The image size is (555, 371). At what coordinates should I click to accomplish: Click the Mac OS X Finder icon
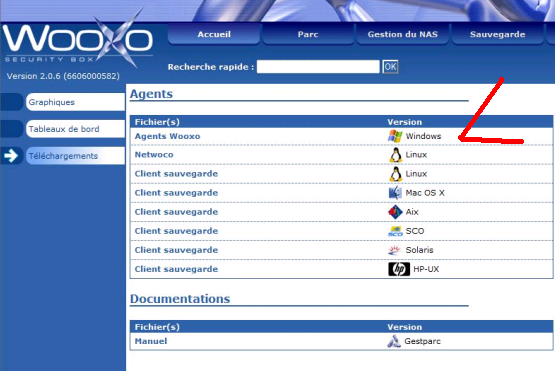395,193
